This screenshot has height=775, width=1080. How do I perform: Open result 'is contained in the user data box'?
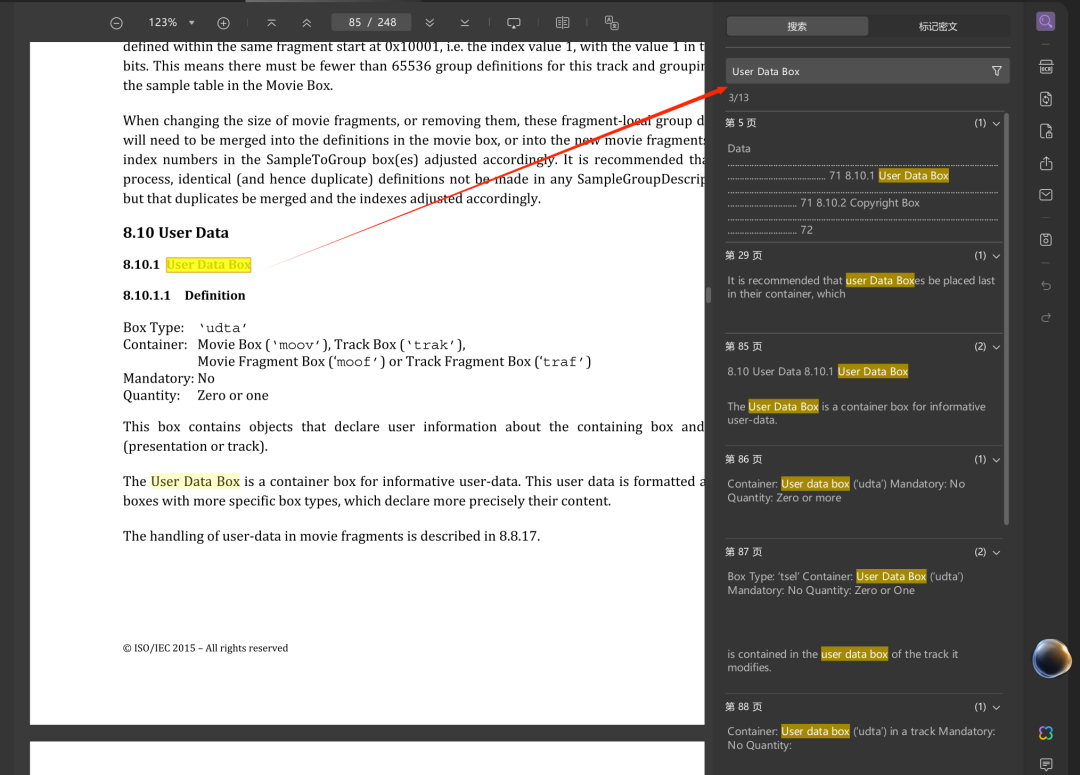tap(842, 661)
